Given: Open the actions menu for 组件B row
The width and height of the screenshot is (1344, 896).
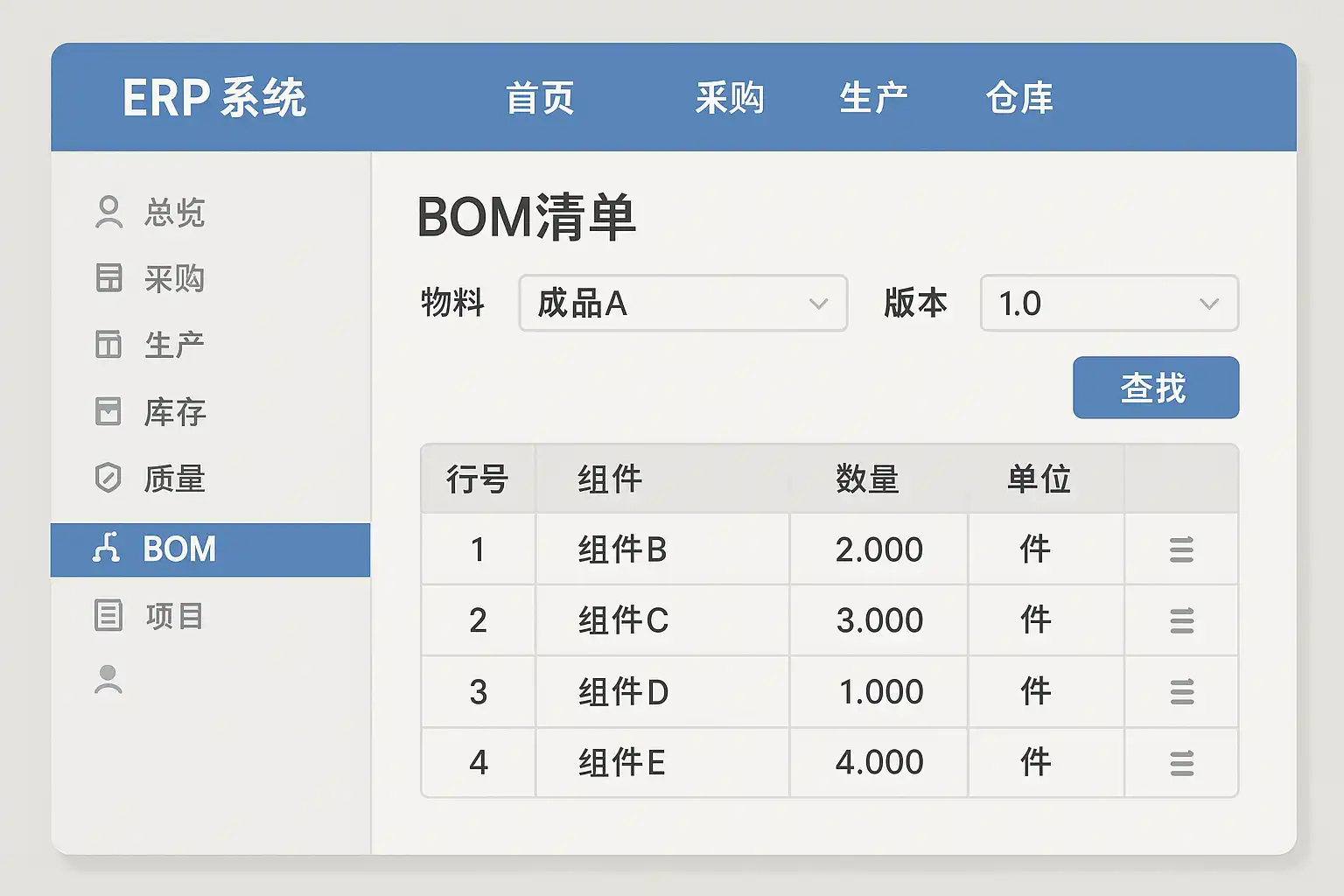Looking at the screenshot, I should coord(1181,549).
